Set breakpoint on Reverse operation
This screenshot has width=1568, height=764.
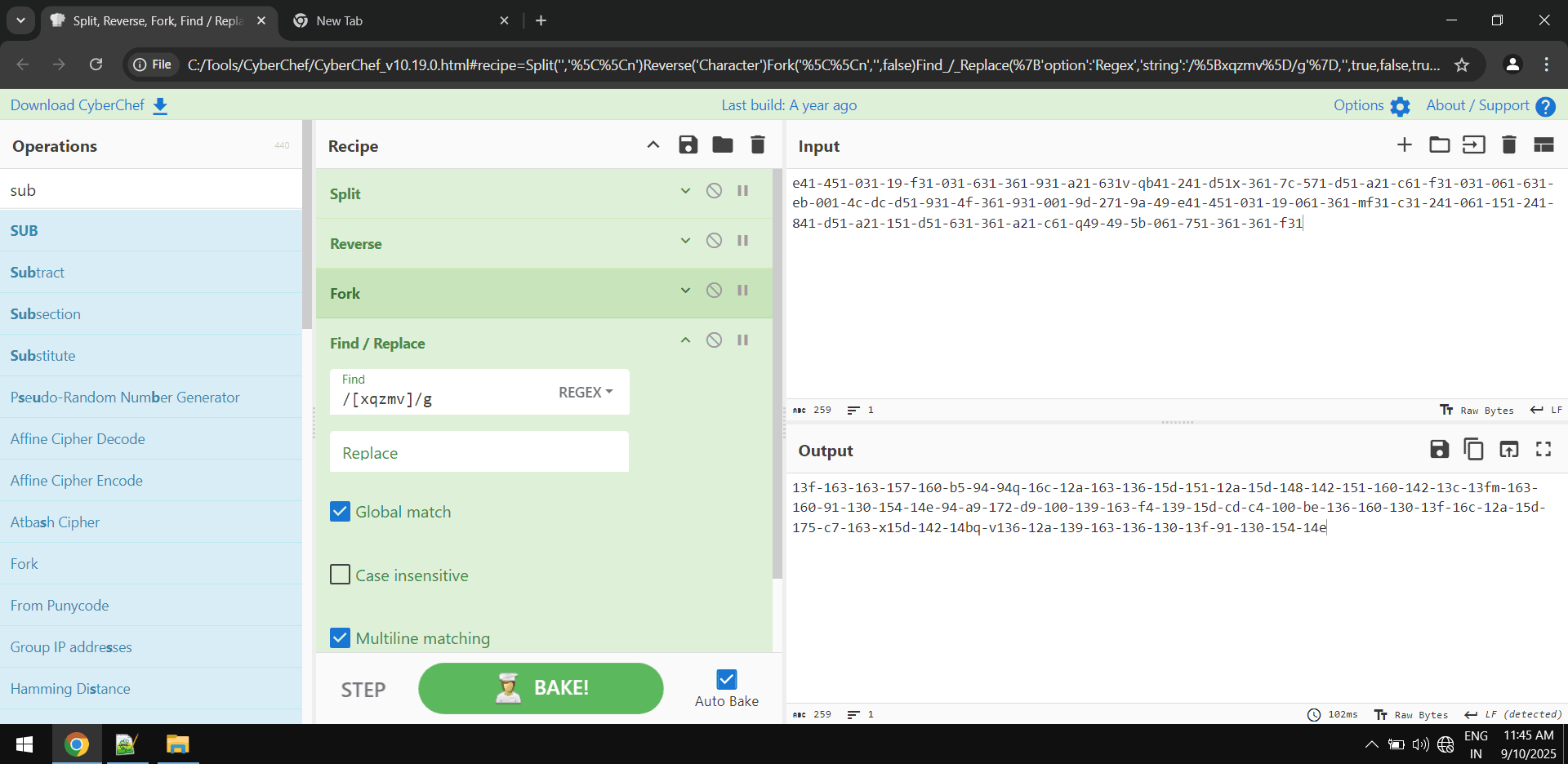(x=743, y=241)
